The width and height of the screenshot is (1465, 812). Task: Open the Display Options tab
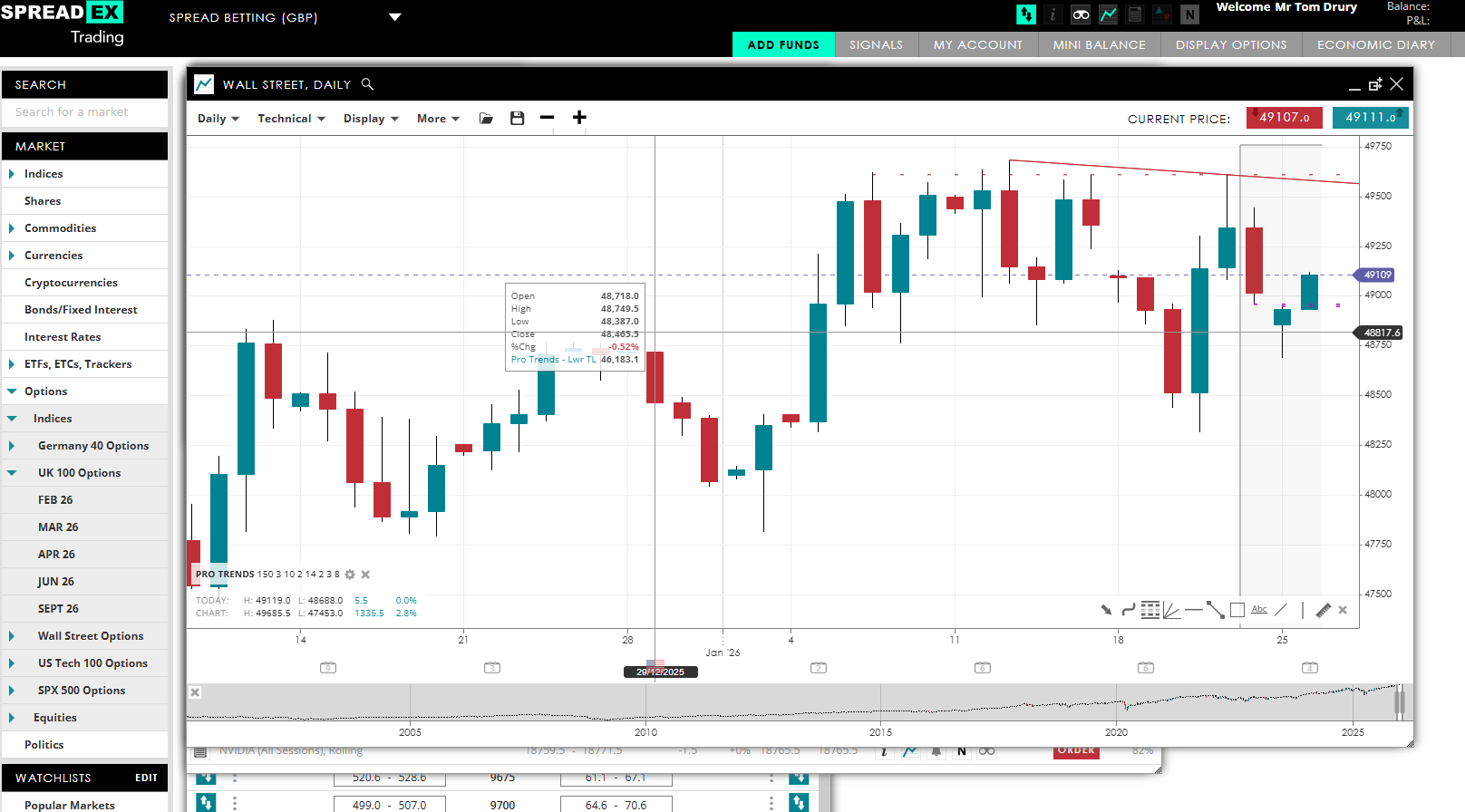(x=1231, y=44)
